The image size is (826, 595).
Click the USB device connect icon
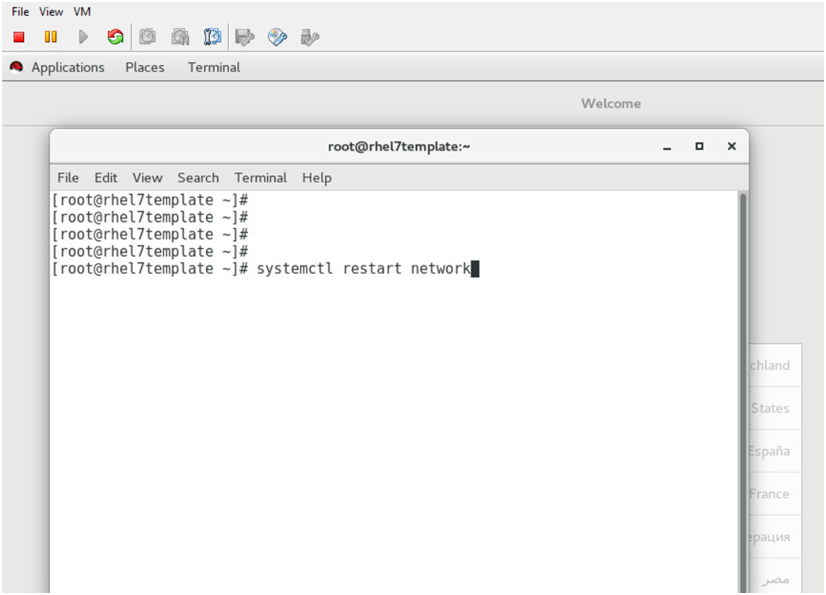tap(310, 37)
